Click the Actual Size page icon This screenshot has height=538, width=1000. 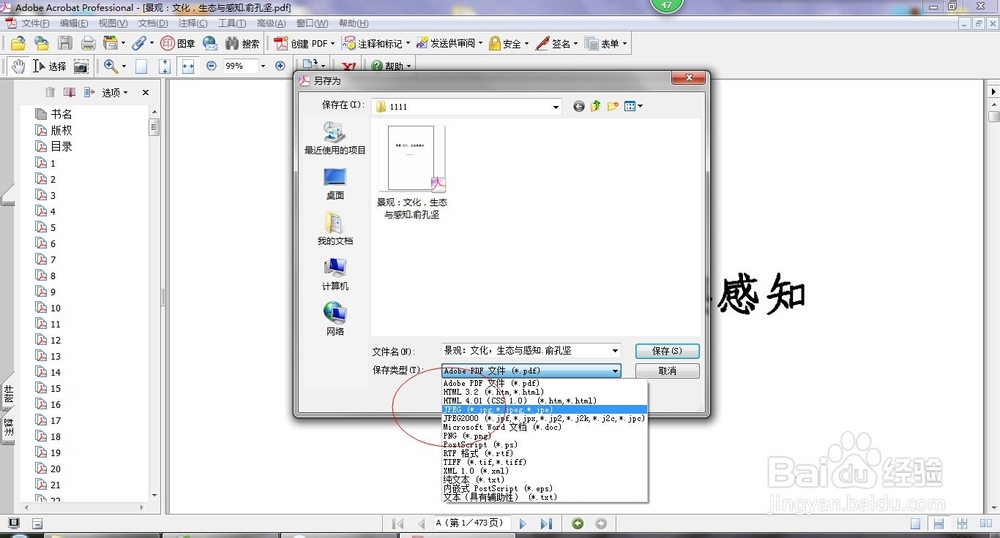click(x=141, y=66)
